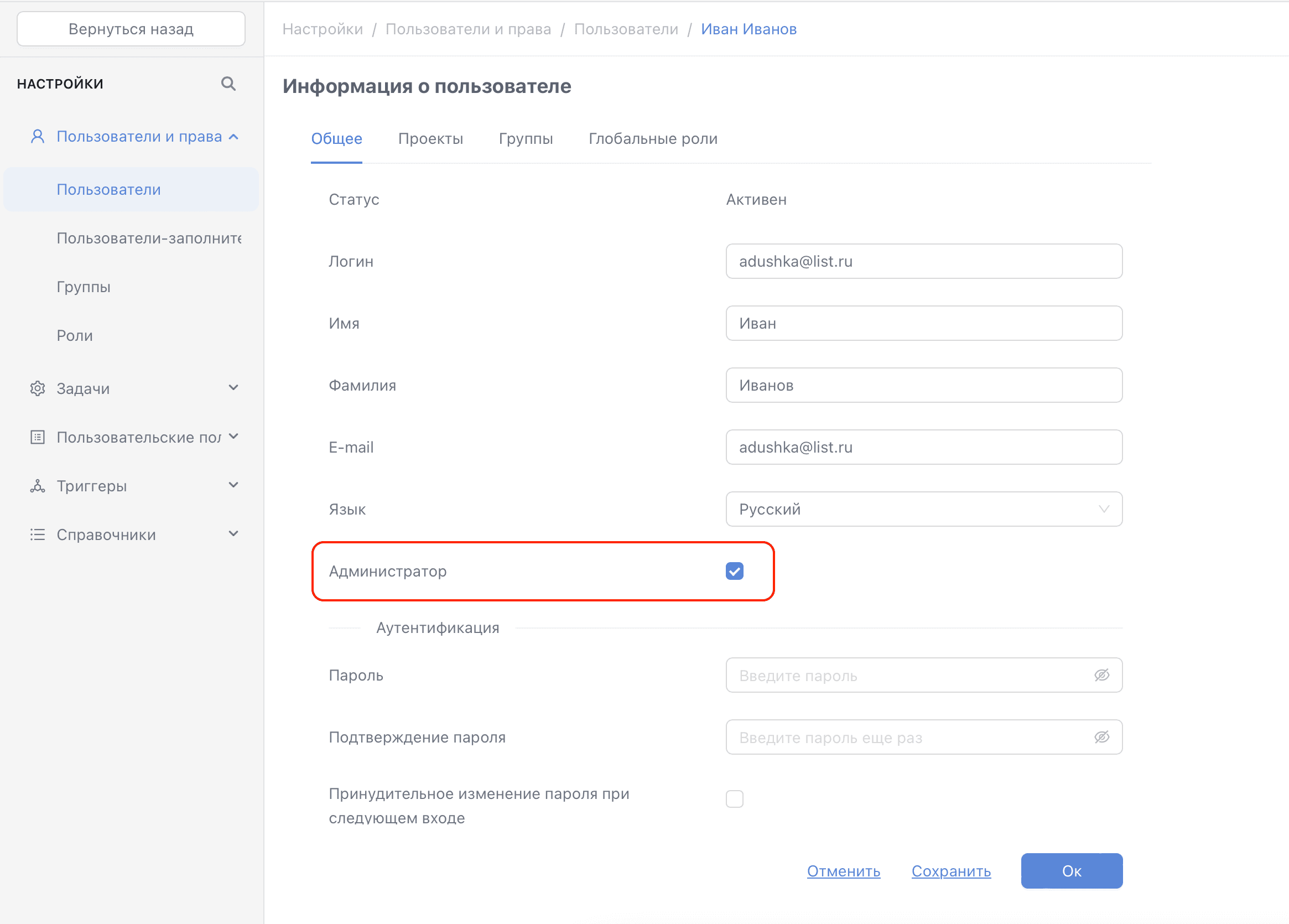Screen dimensions: 1289x924
Task: Go to Настройки in the breadcrumb
Action: [322, 29]
